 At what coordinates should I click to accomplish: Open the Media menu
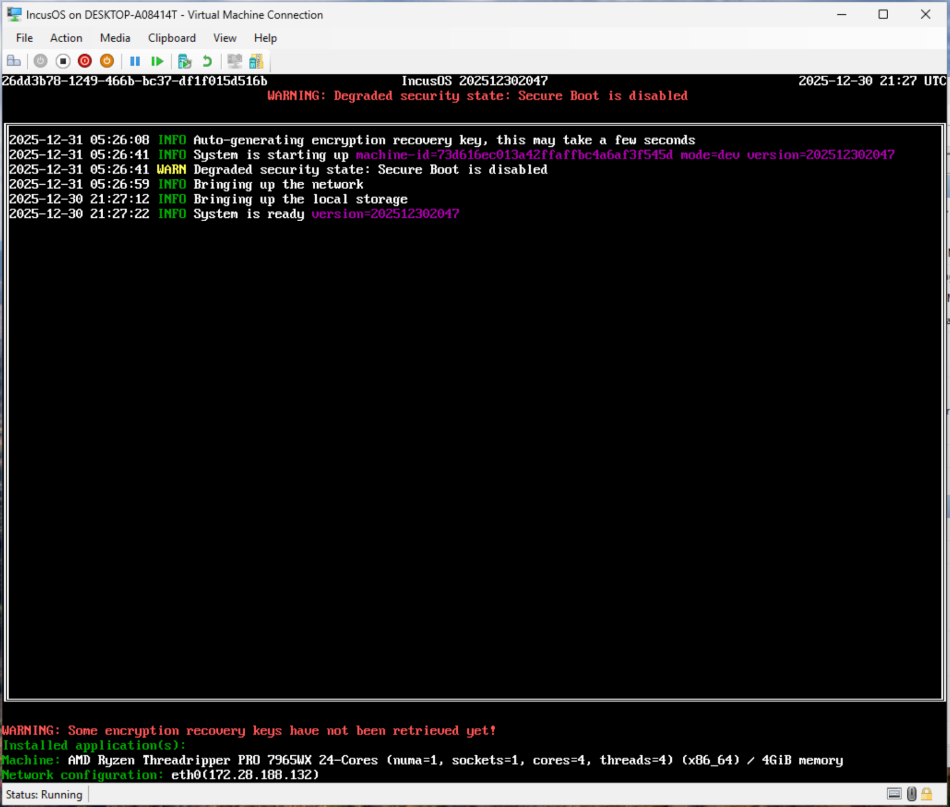click(114, 37)
